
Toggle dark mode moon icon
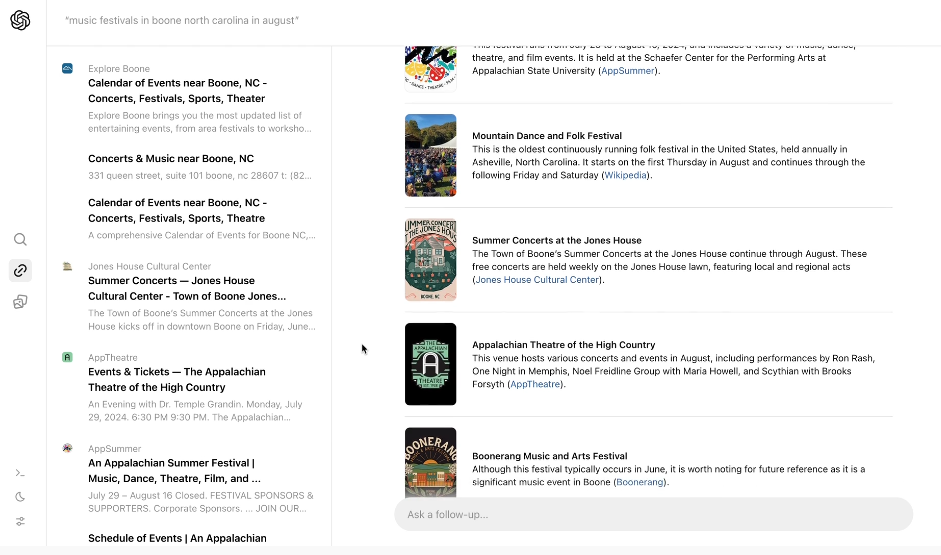point(20,497)
